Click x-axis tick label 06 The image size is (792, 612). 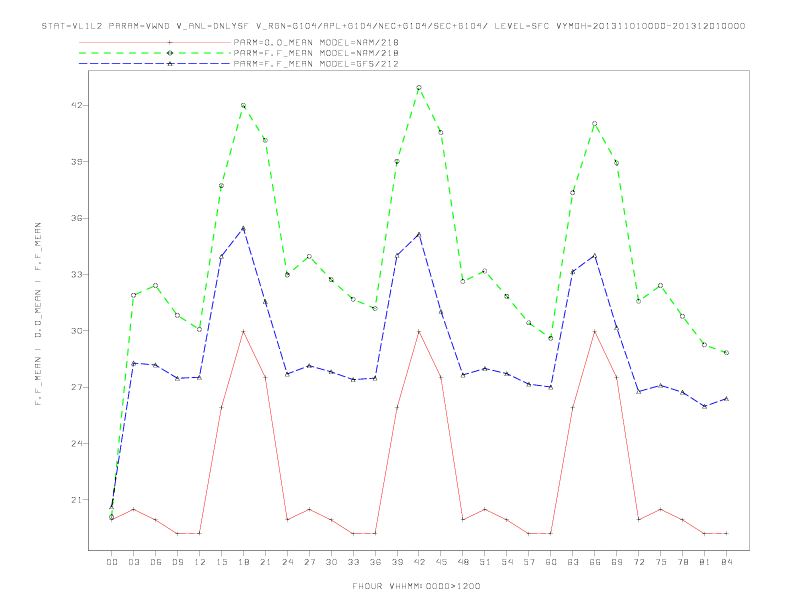(x=156, y=562)
